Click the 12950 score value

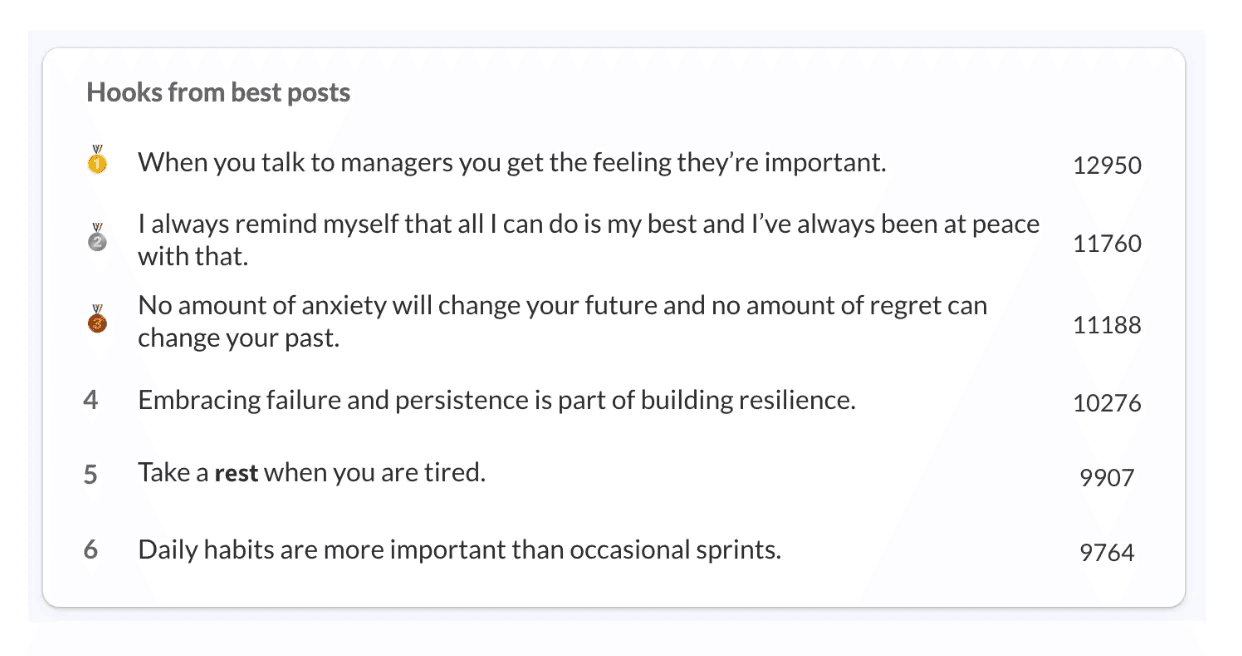(1107, 166)
